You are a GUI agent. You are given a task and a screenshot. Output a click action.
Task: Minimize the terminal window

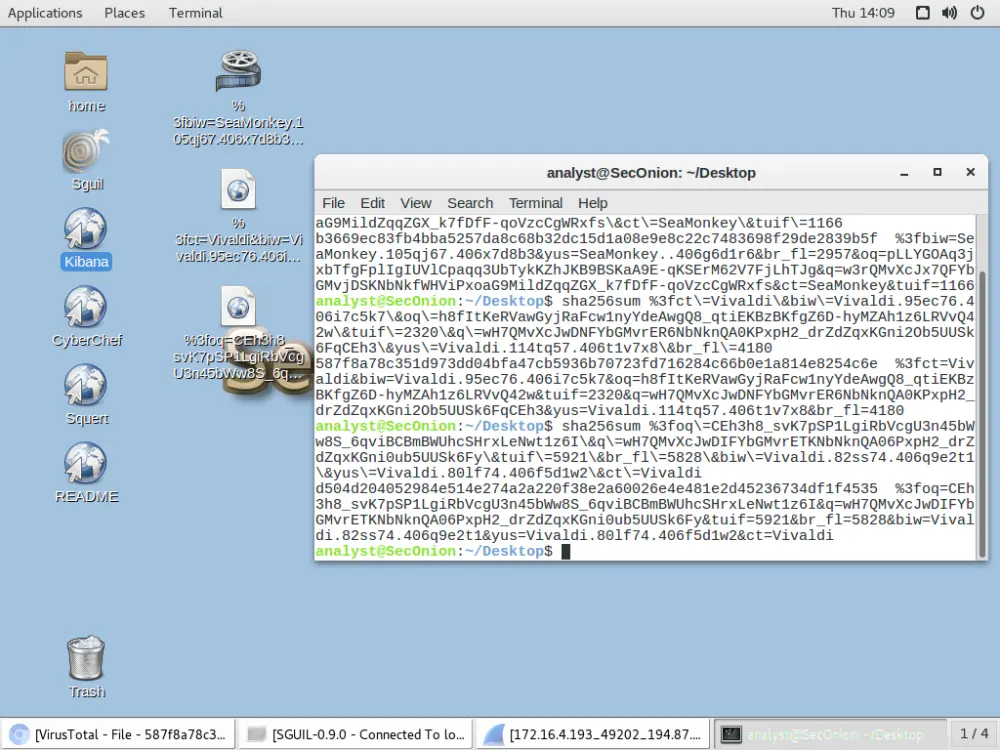[x=904, y=173]
